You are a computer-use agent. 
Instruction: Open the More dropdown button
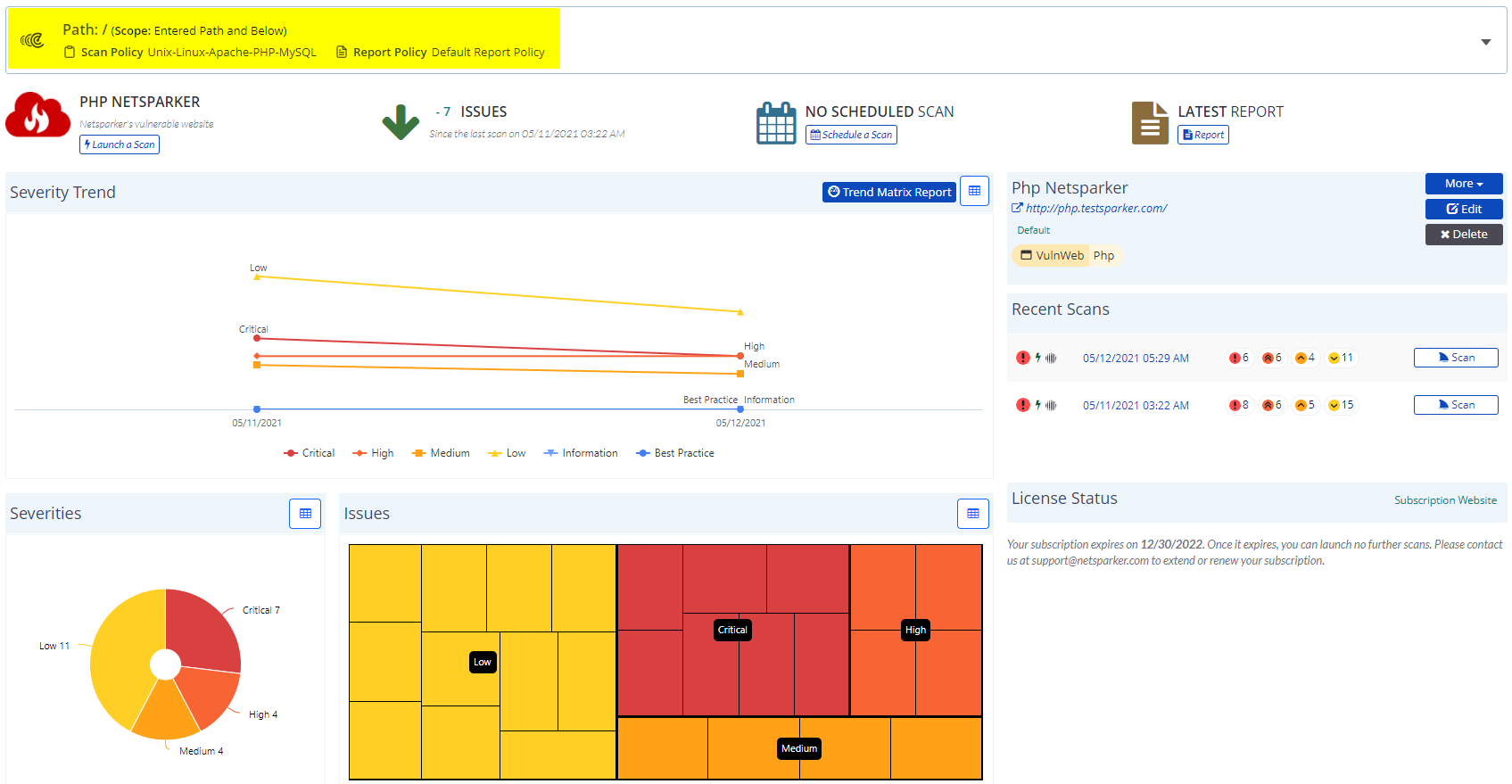(1464, 184)
